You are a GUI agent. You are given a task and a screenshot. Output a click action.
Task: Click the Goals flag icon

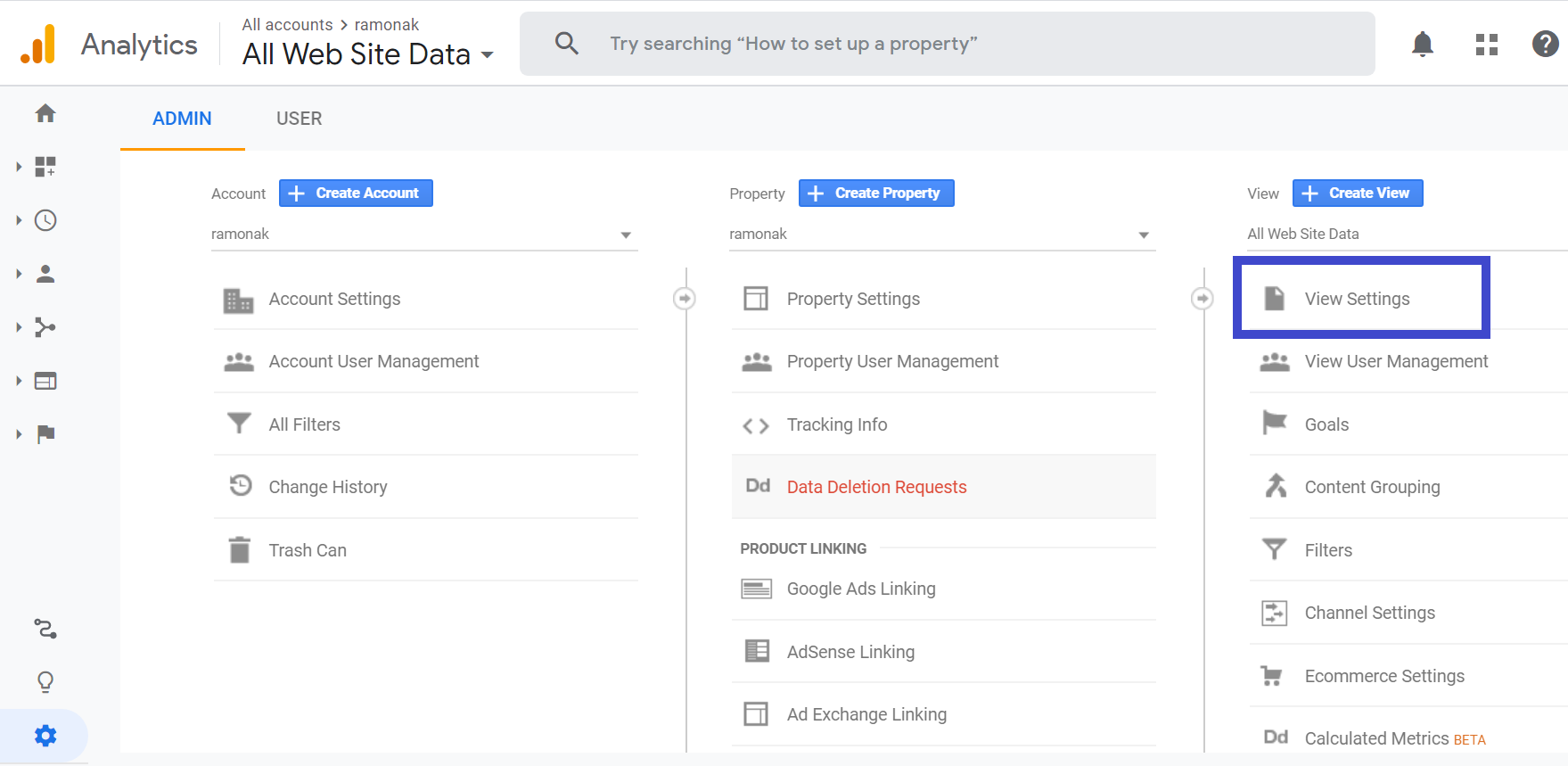[x=1275, y=422]
